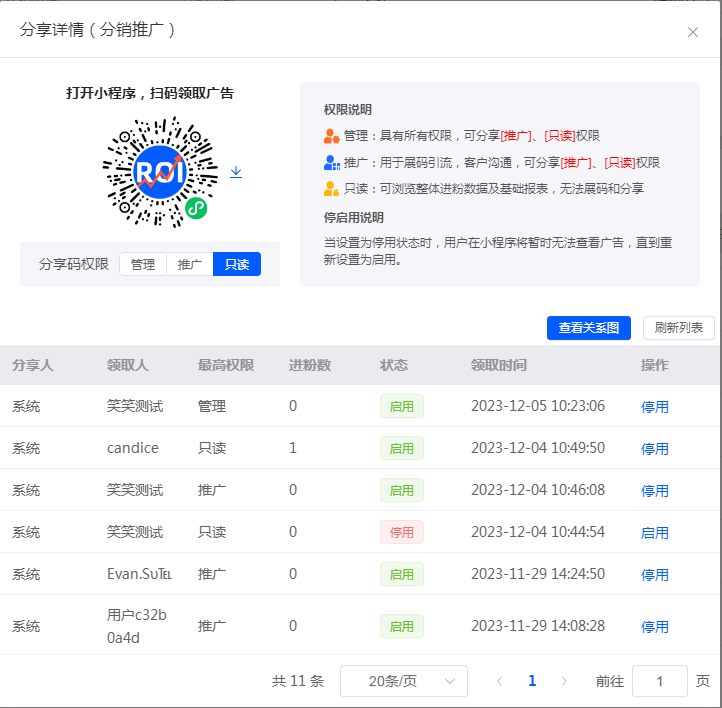Click 领取人 column header
The height and width of the screenshot is (708, 722).
click(x=128, y=365)
